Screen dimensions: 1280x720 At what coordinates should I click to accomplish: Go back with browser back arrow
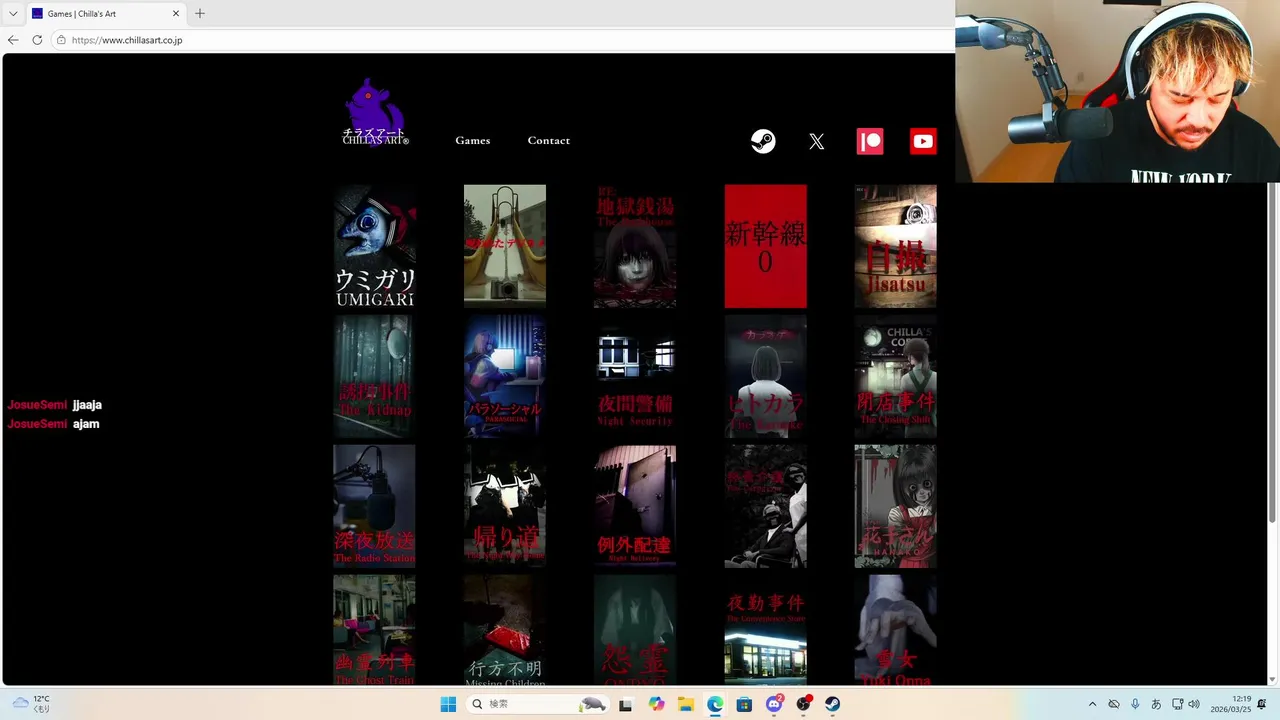[x=13, y=40]
